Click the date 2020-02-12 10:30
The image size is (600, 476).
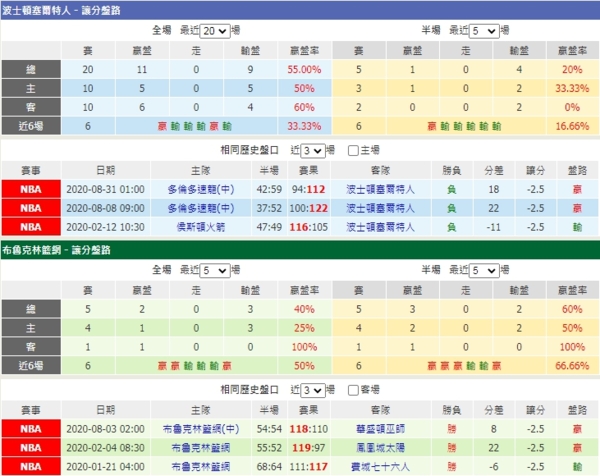[106, 227]
